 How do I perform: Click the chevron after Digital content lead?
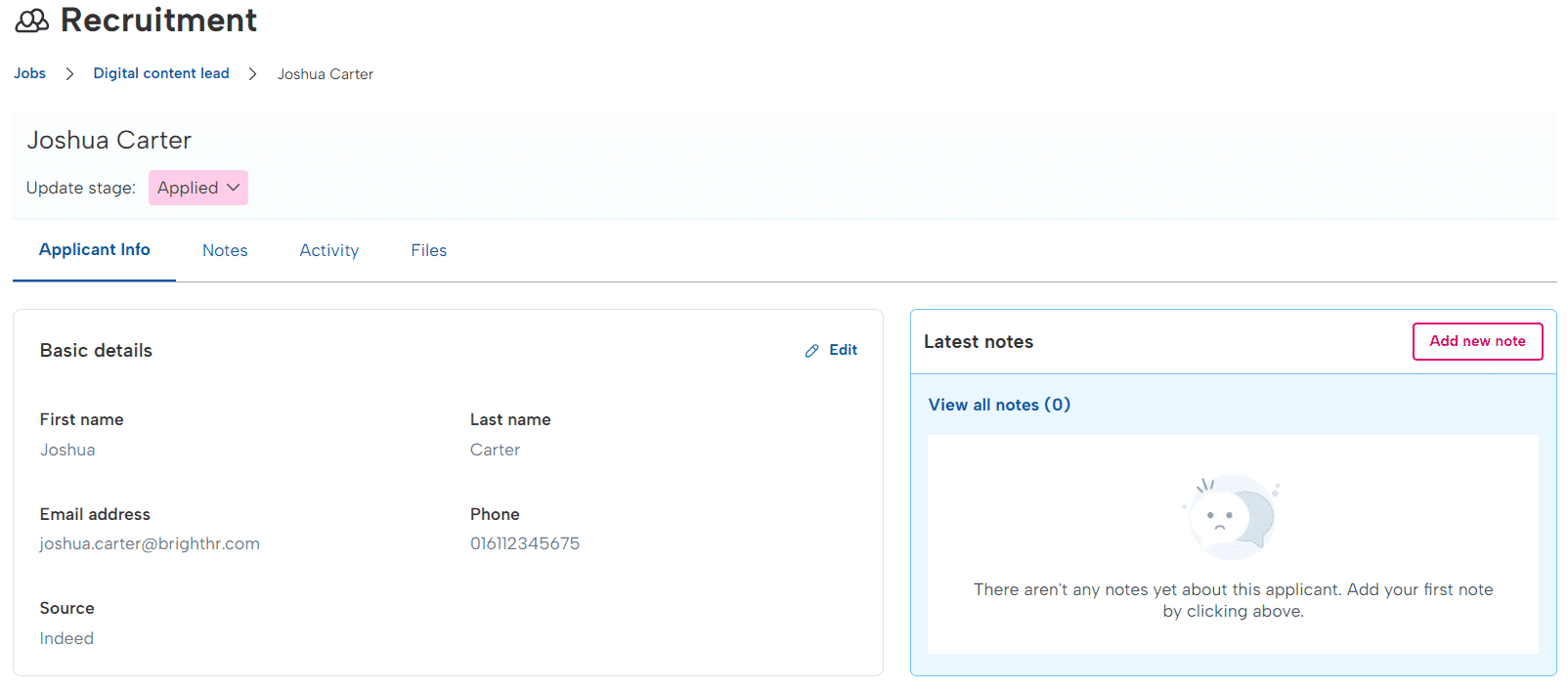[x=252, y=74]
